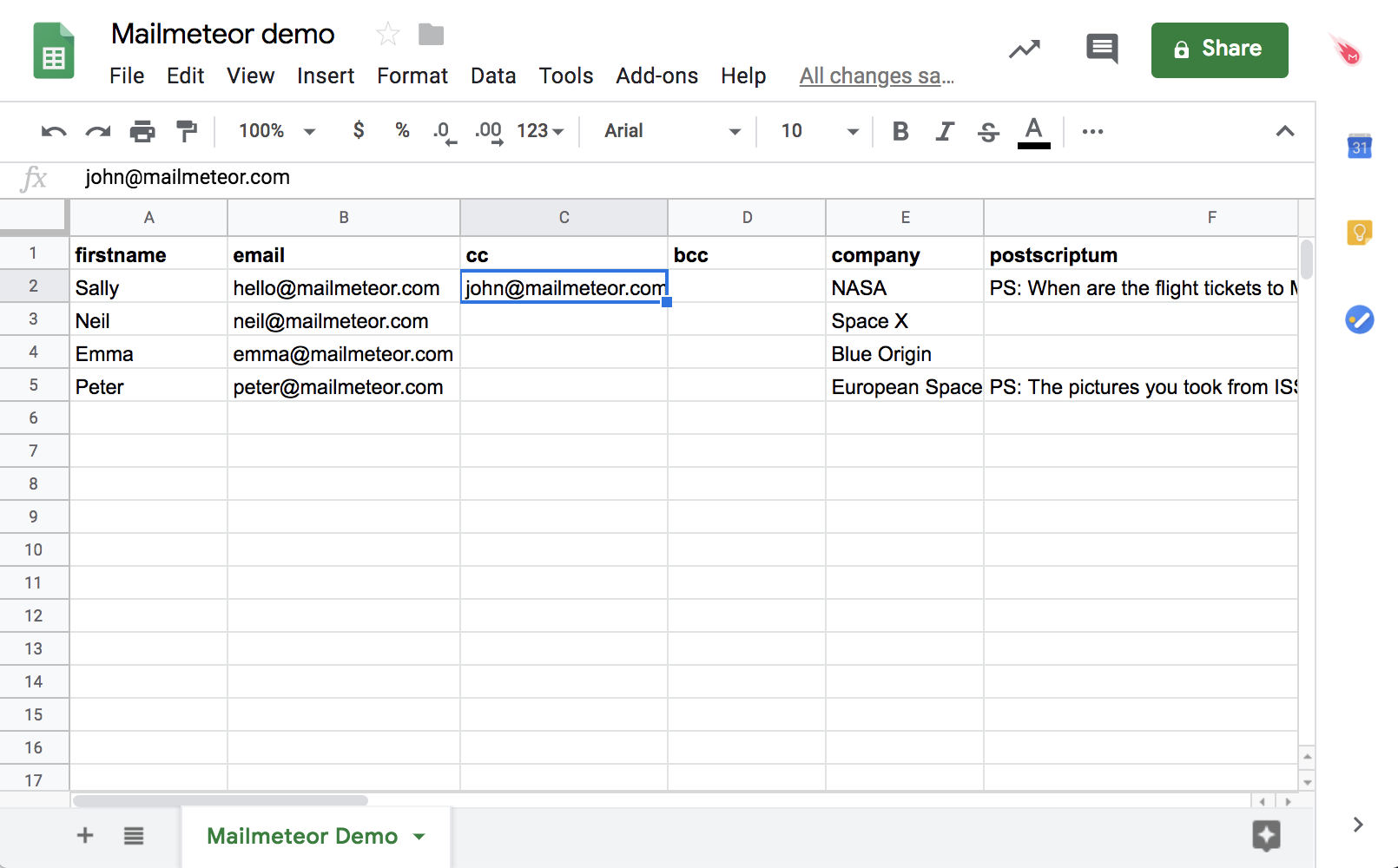Screen dimensions: 1398x868
Task: Select the postscriptum header cell
Action: pos(1140,254)
